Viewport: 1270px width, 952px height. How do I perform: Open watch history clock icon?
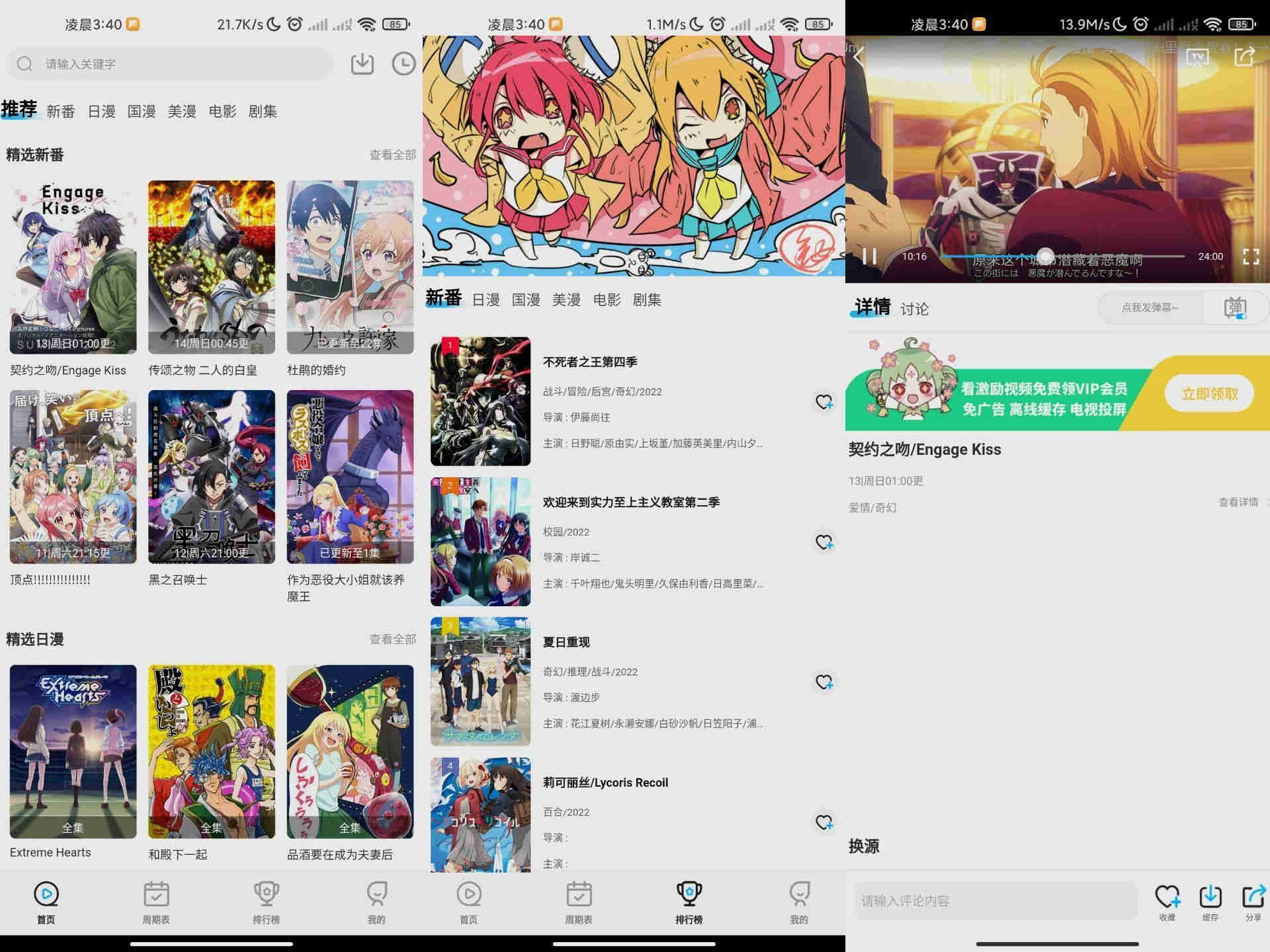403,63
